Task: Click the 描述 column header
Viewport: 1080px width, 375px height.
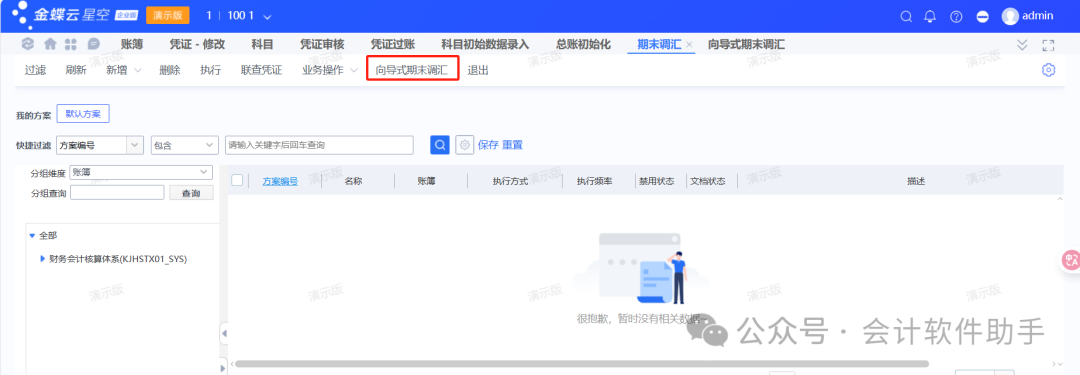Action: [916, 181]
